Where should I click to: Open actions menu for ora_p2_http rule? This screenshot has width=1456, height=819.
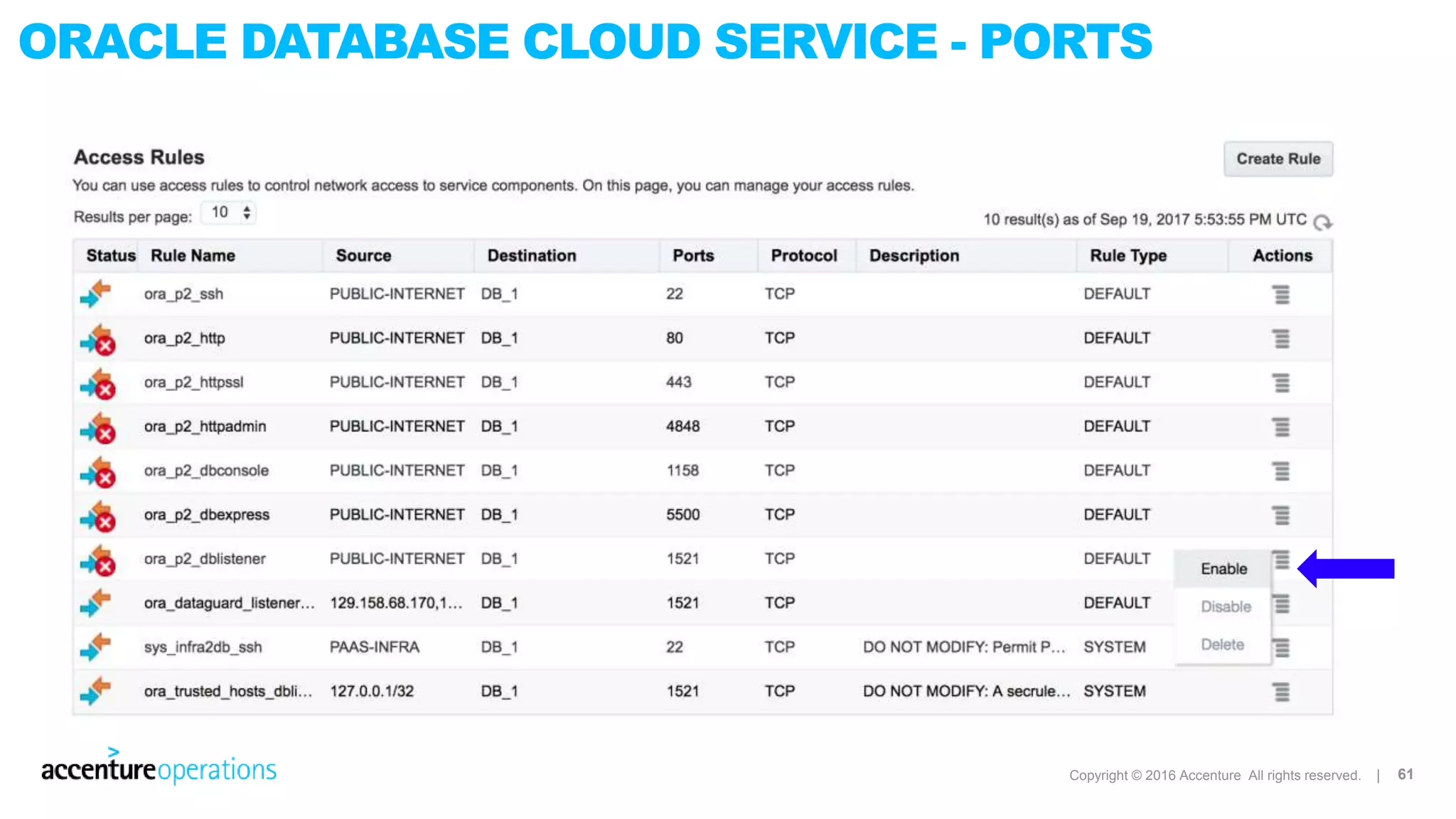coord(1280,338)
